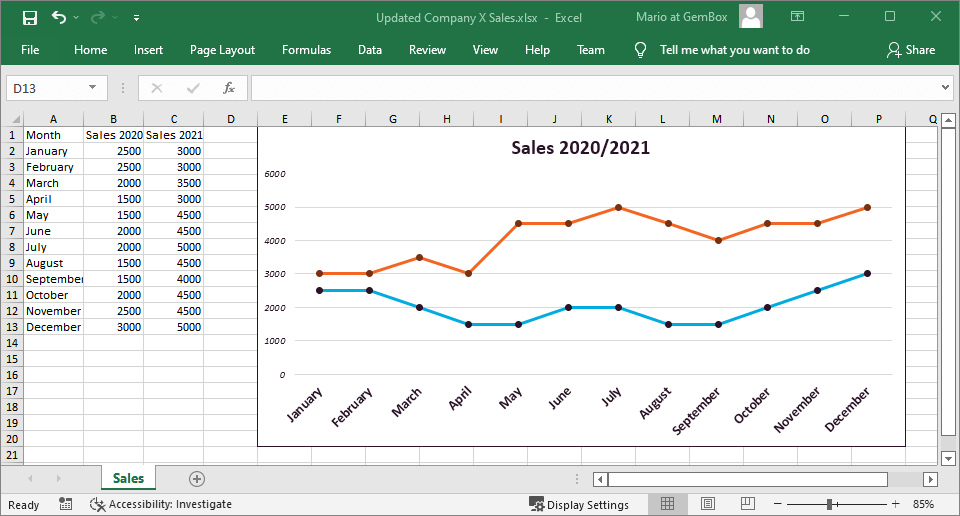Viewport: 960px width, 516px height.
Task: Open Accessibility Investigate status icon
Action: (x=98, y=505)
